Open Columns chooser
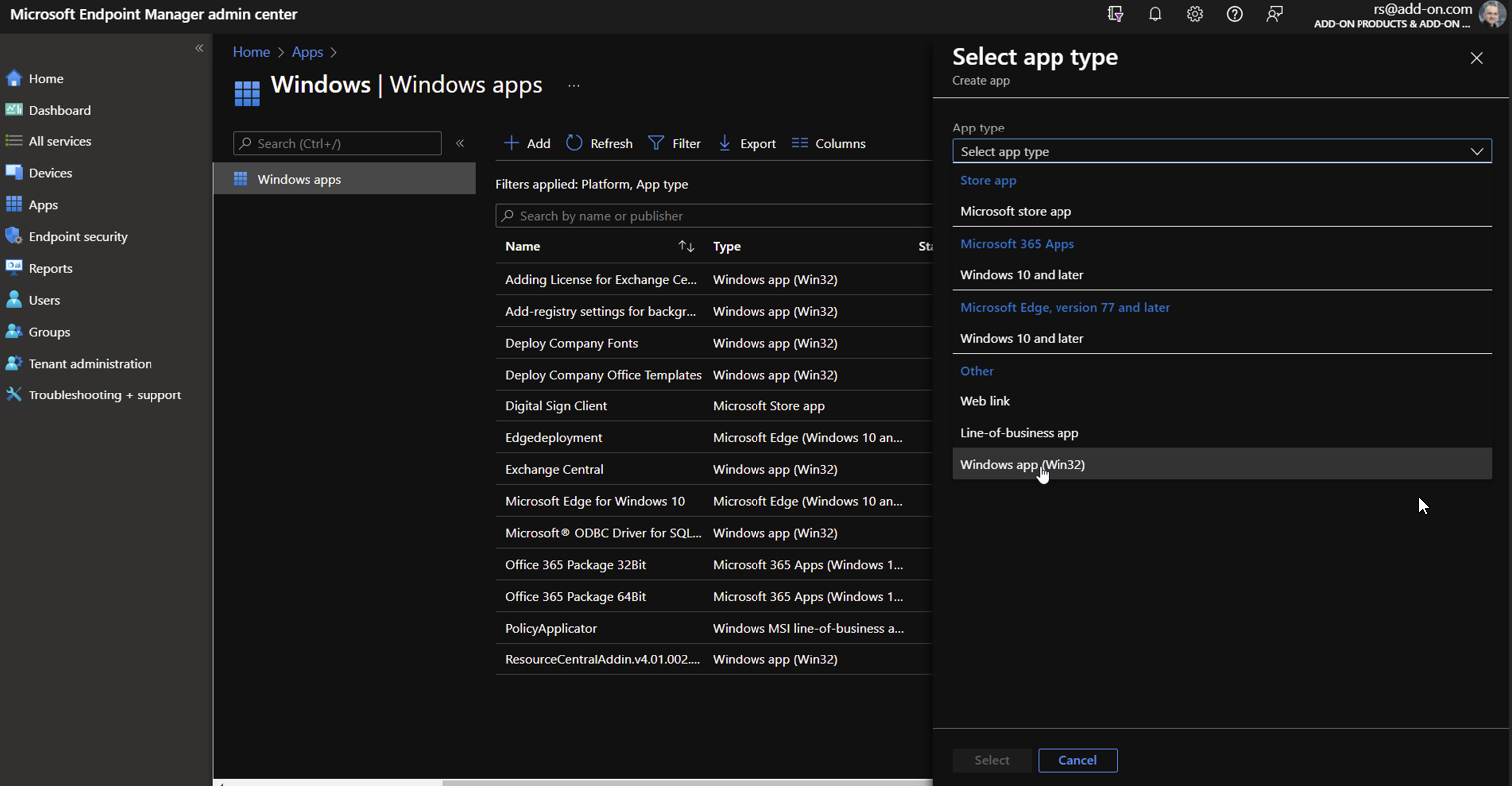This screenshot has height=786, width=1512. tap(829, 143)
